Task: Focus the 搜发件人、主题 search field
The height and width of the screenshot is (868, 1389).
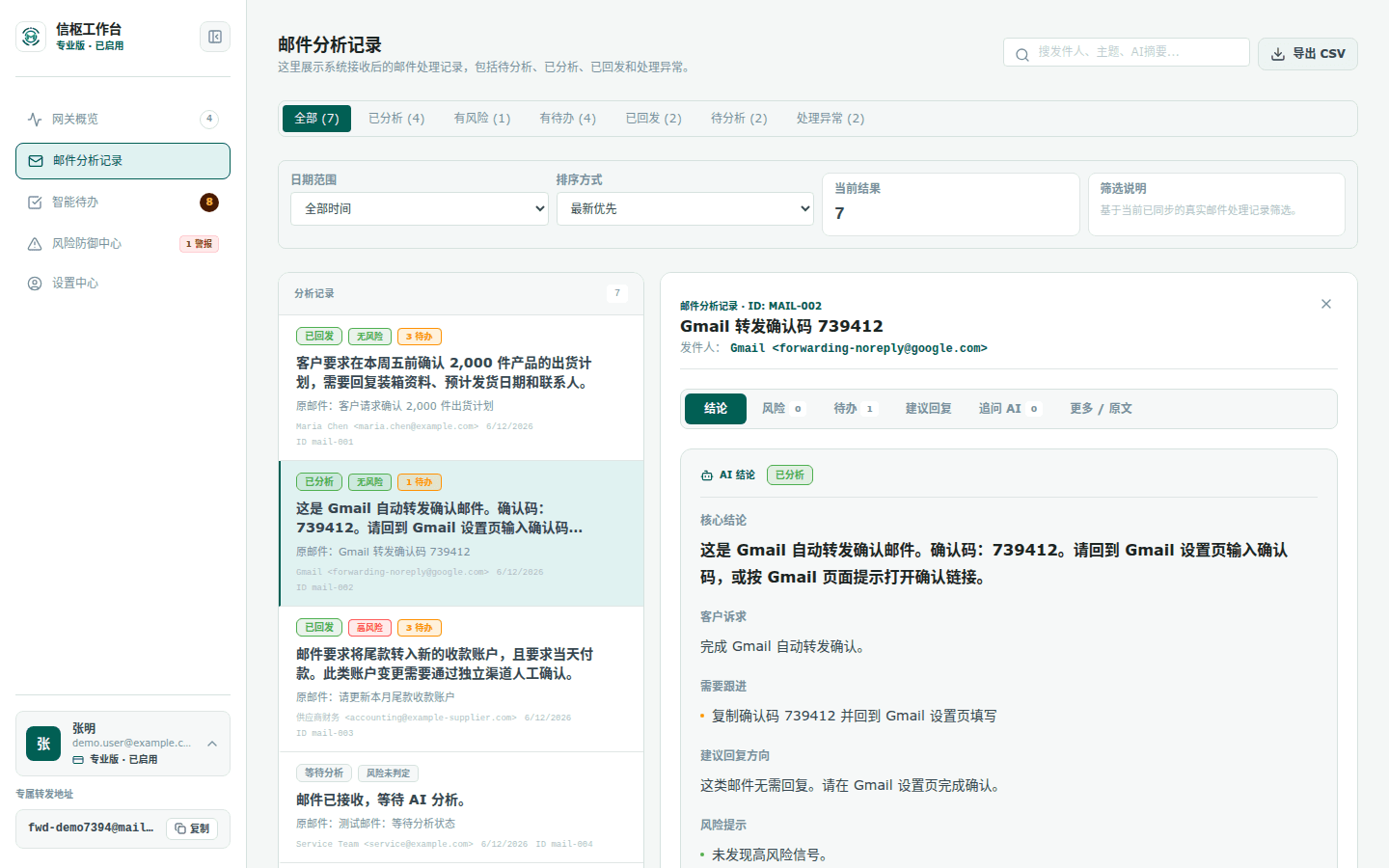Action: tap(1127, 52)
